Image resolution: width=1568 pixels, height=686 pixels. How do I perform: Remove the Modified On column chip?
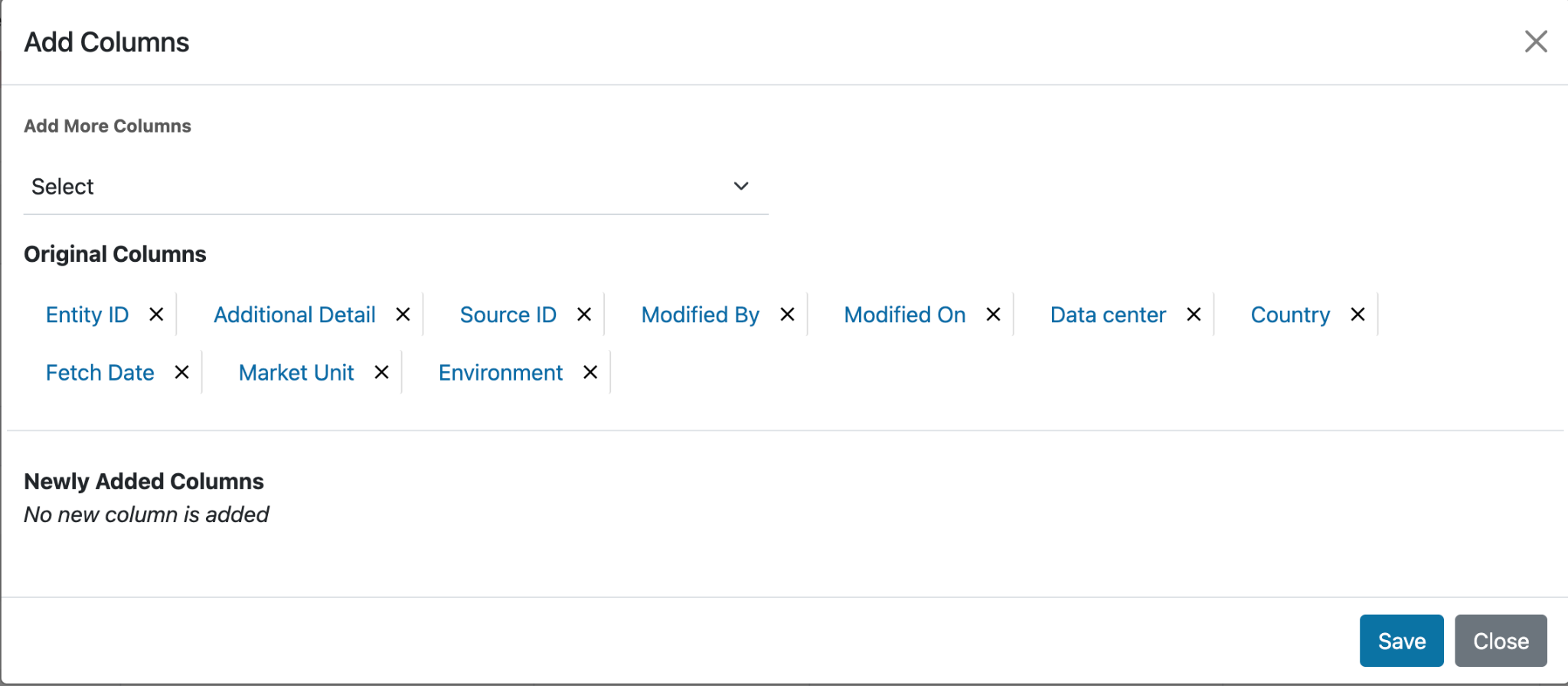coord(993,315)
